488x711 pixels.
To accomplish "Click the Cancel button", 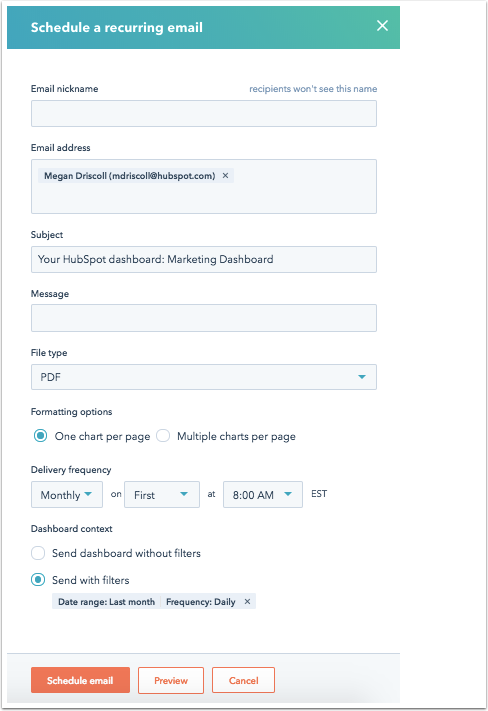I will [x=244, y=680].
